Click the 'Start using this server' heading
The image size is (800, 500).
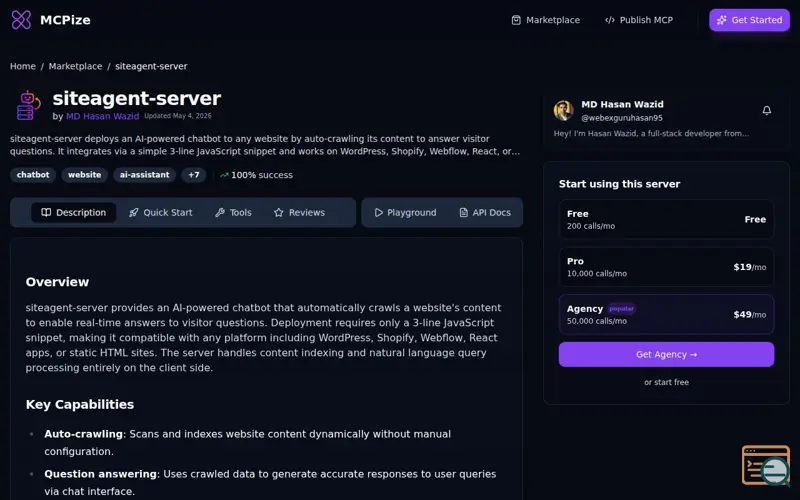coord(619,184)
